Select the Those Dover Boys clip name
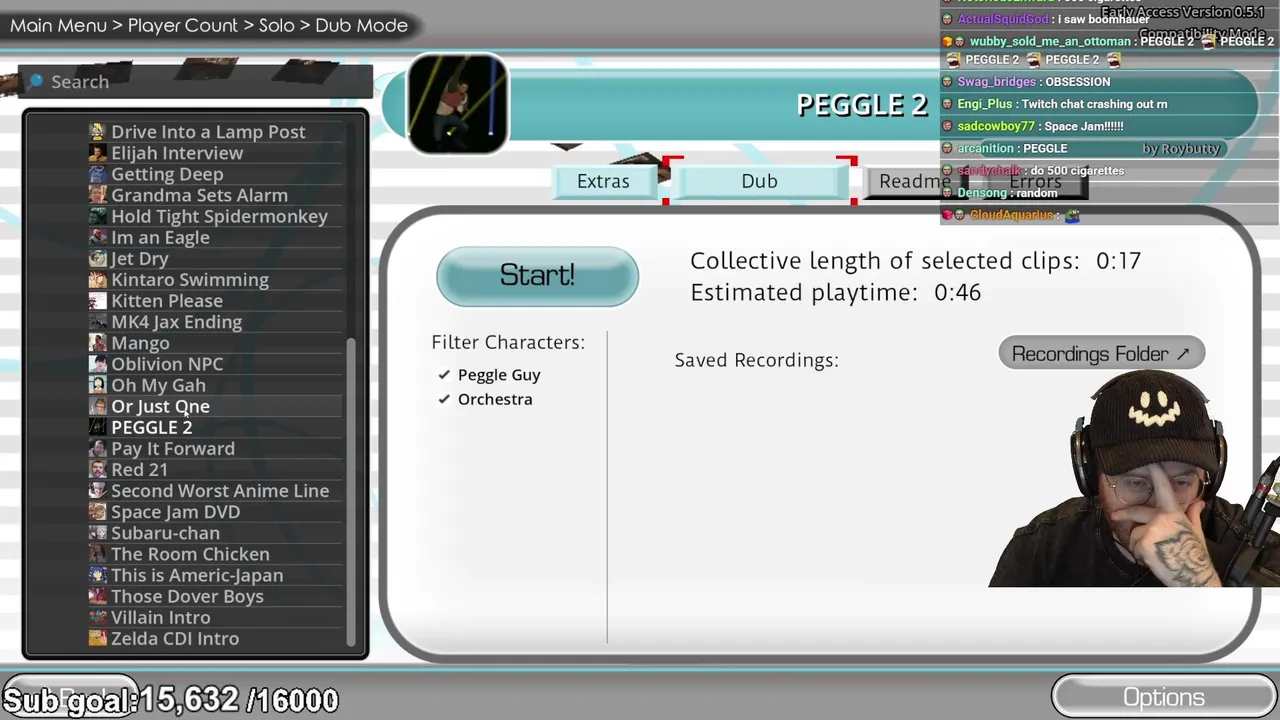This screenshot has height=720, width=1280. 187,596
